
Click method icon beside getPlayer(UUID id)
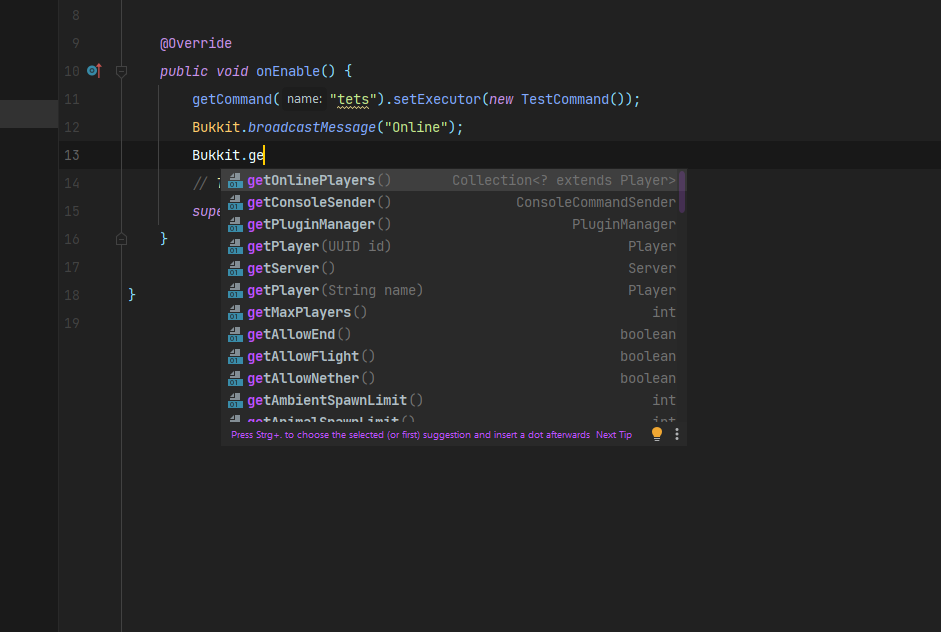point(235,246)
